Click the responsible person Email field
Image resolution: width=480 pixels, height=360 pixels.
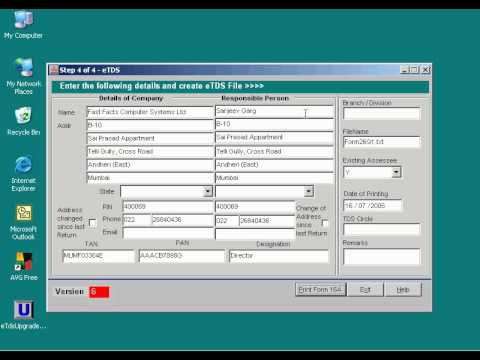(x=255, y=234)
